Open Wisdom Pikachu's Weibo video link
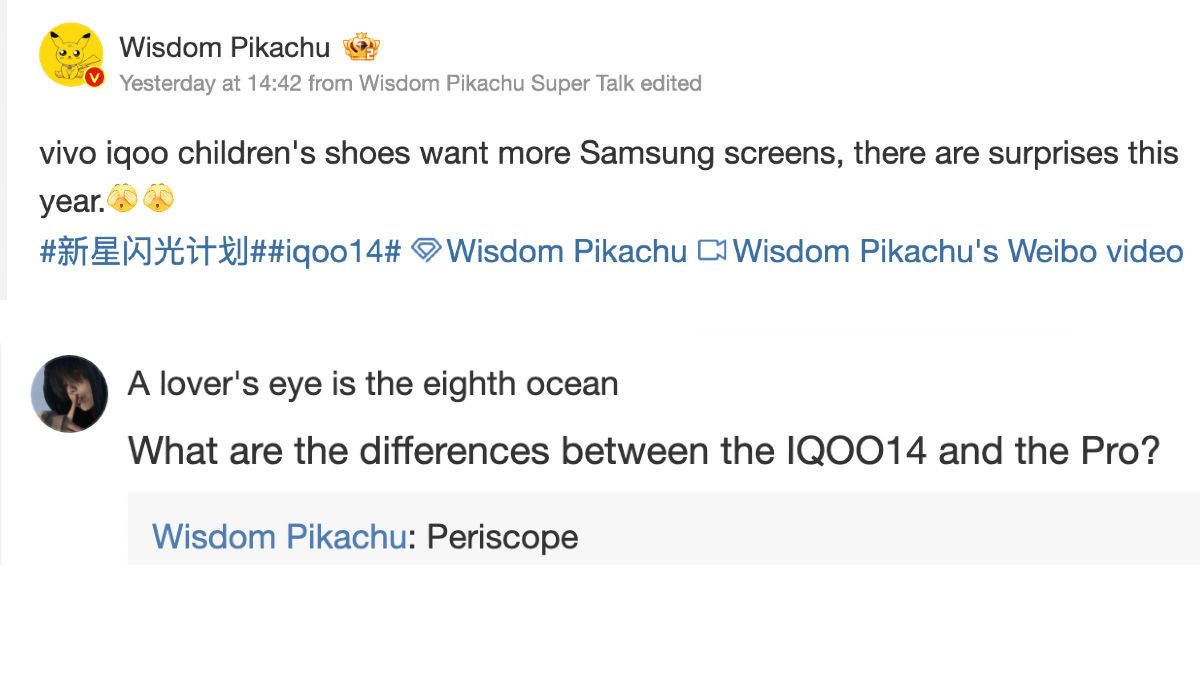The image size is (1200, 675). [957, 251]
